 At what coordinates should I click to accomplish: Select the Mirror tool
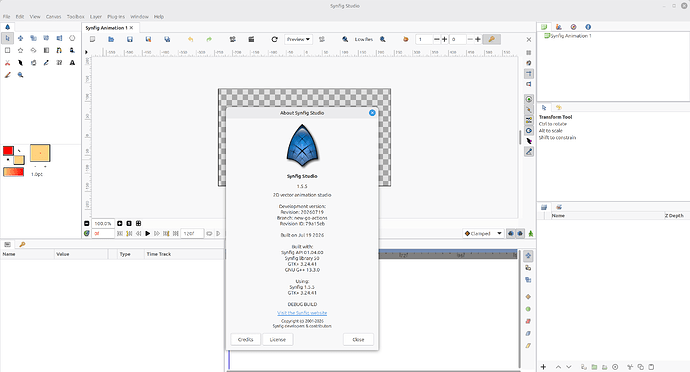pos(59,39)
